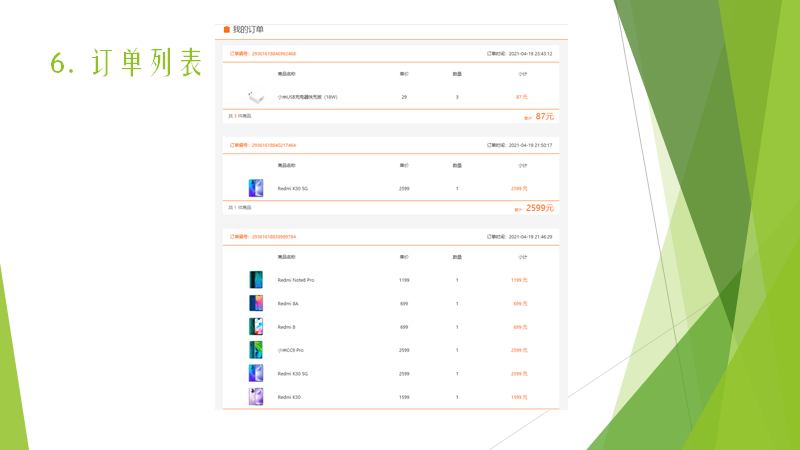Click subtotal 87 元 in the charger row

point(521,97)
